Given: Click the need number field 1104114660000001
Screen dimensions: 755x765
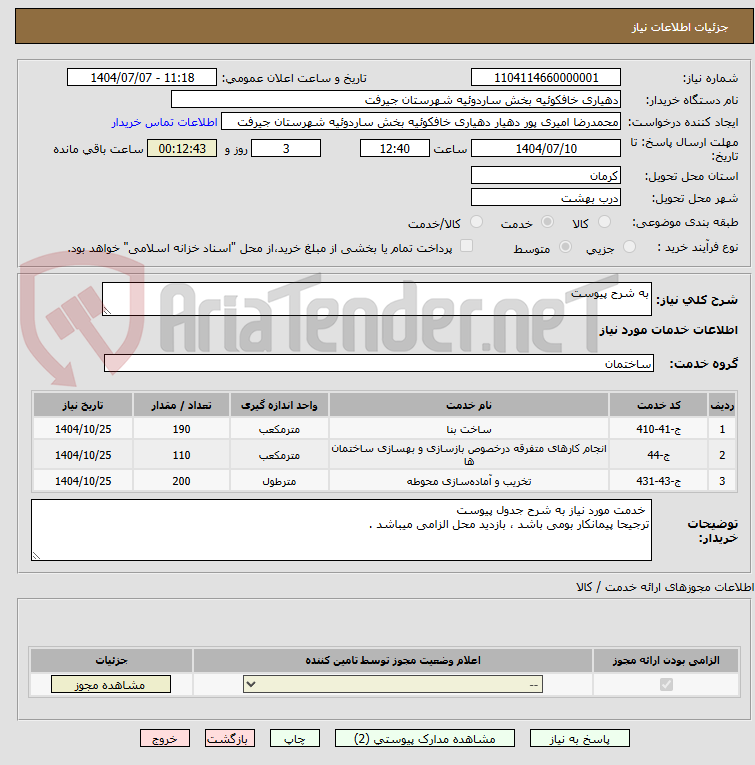Looking at the screenshot, I should 546,77.
